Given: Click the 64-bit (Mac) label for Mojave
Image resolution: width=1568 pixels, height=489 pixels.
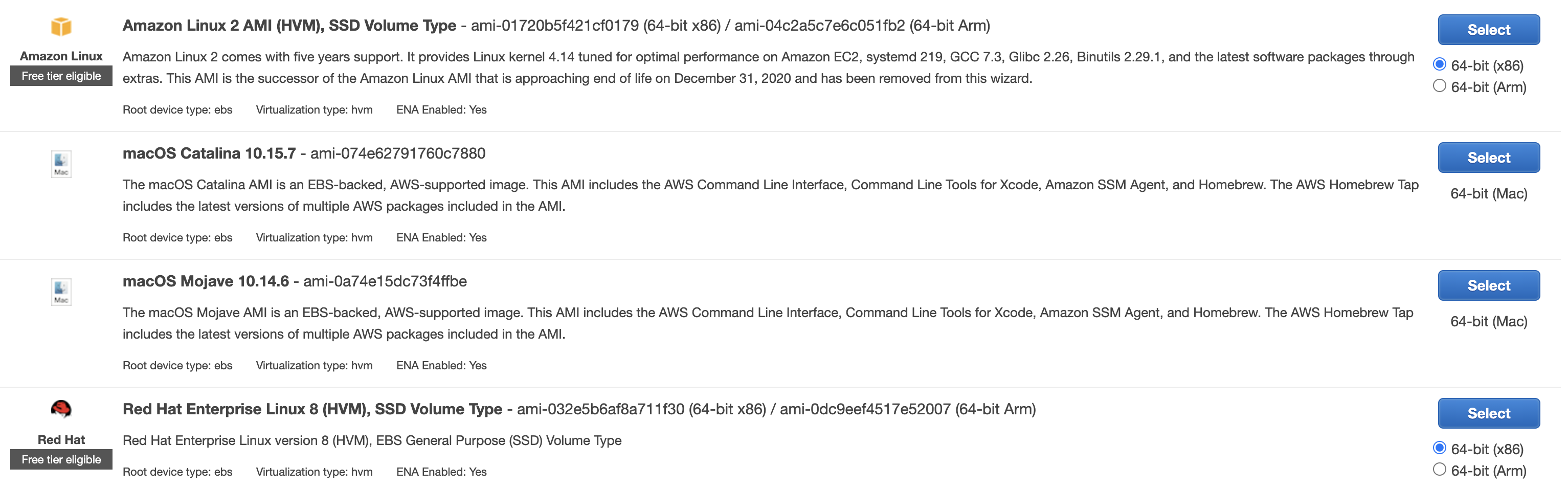Looking at the screenshot, I should coord(1488,322).
